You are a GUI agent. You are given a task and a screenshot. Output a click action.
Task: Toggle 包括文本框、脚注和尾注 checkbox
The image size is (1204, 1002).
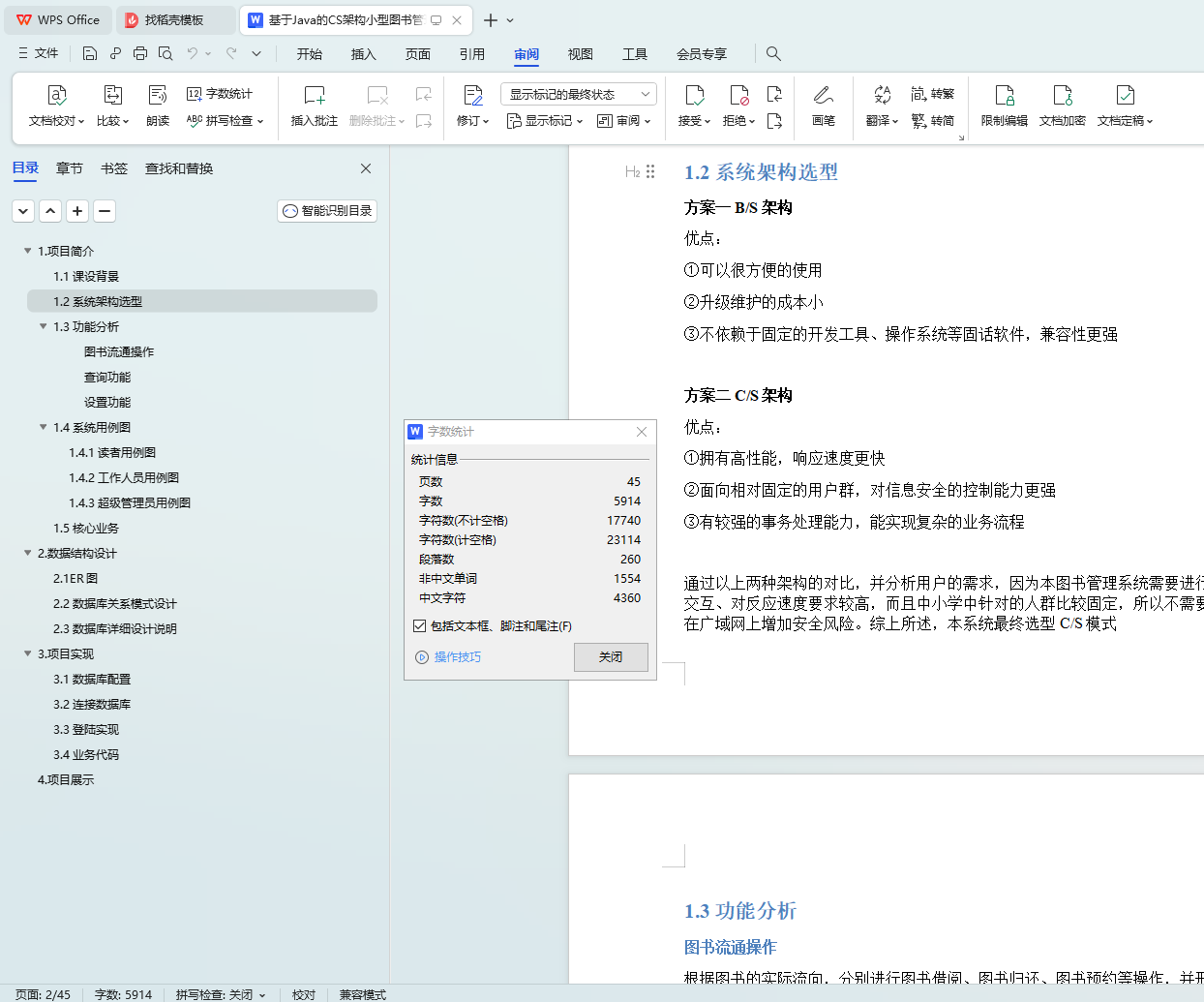[419, 626]
